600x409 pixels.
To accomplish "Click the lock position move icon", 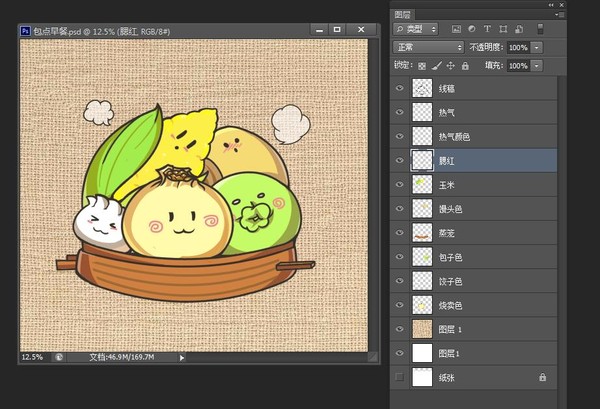I will [451, 66].
